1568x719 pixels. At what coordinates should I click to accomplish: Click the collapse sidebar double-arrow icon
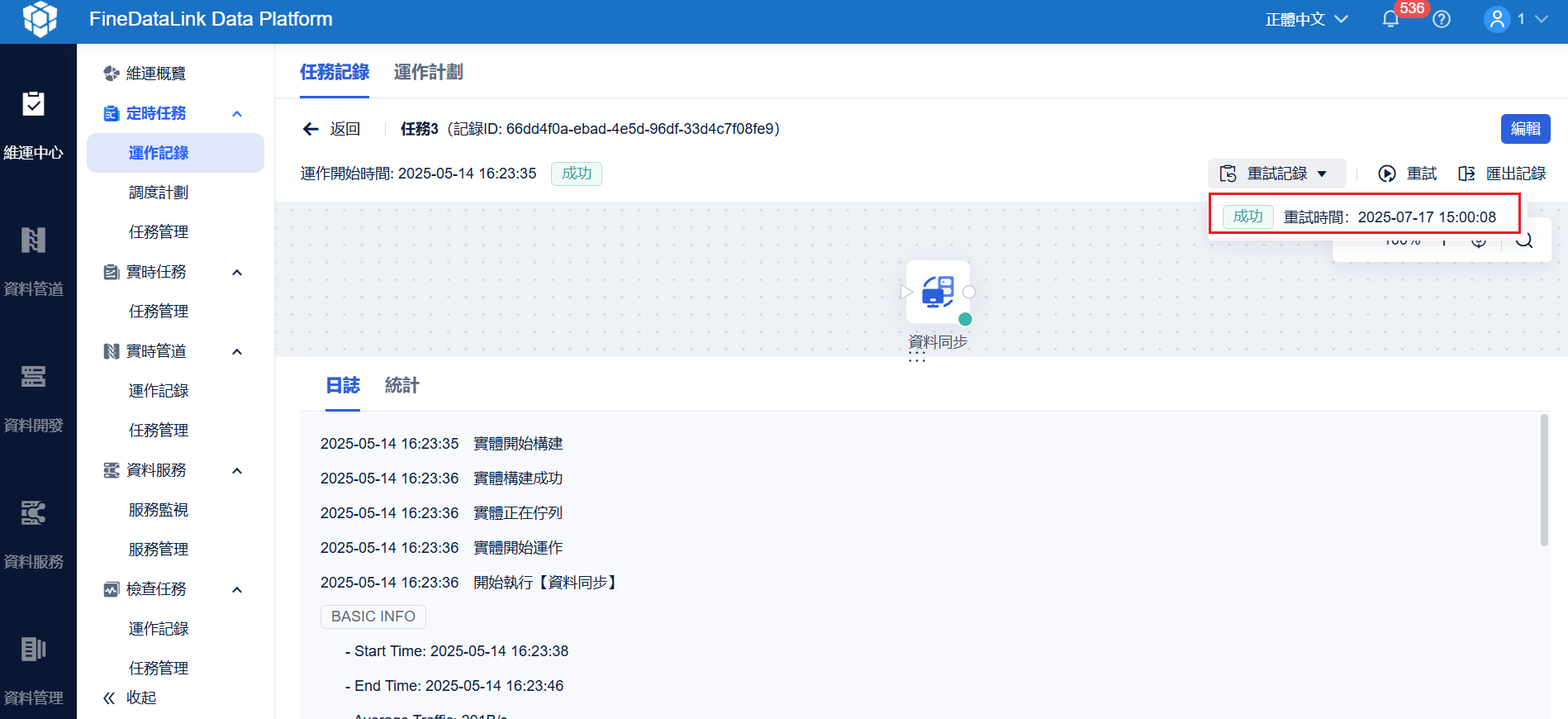(109, 698)
